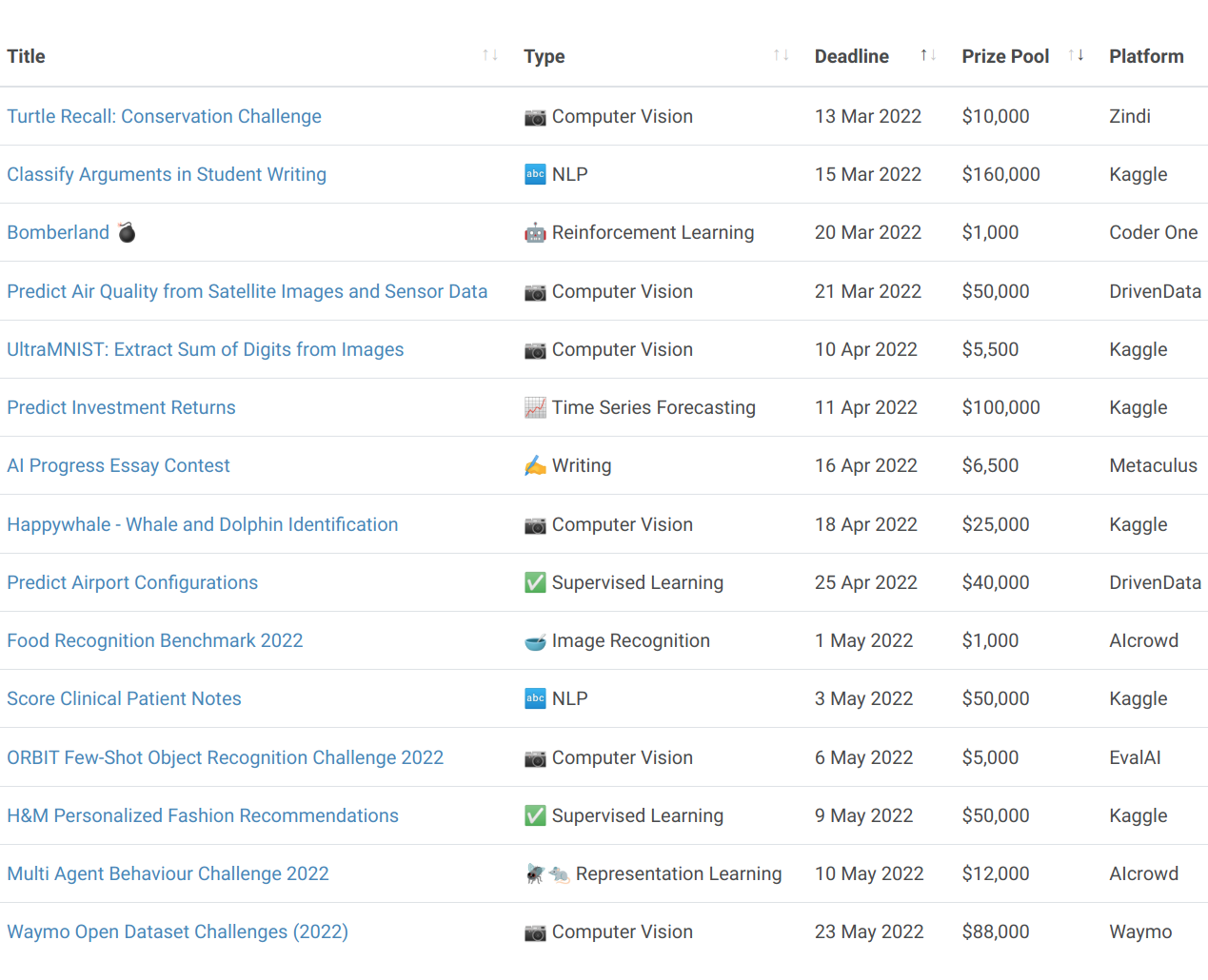
Task: Select the Coder One platform cell
Action: [x=1154, y=232]
